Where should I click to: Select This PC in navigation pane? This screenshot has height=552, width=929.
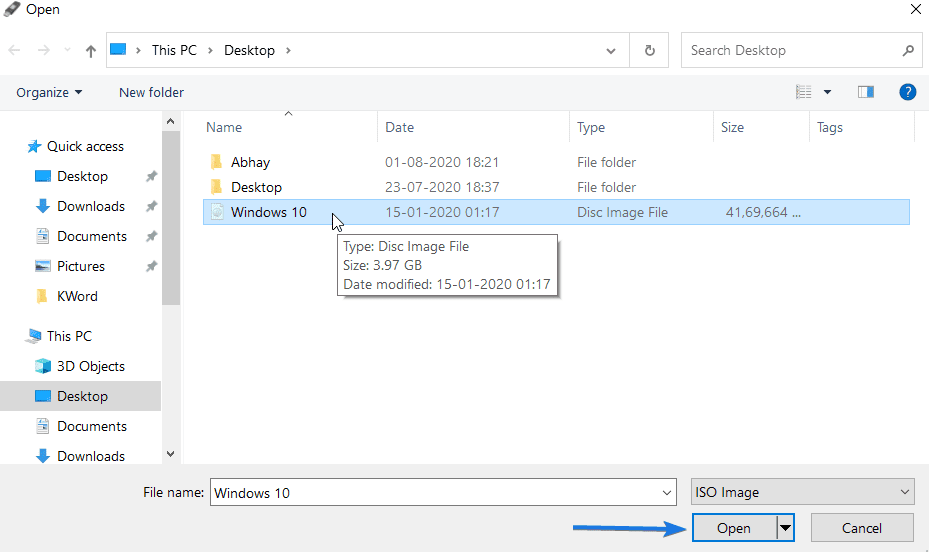coord(69,336)
